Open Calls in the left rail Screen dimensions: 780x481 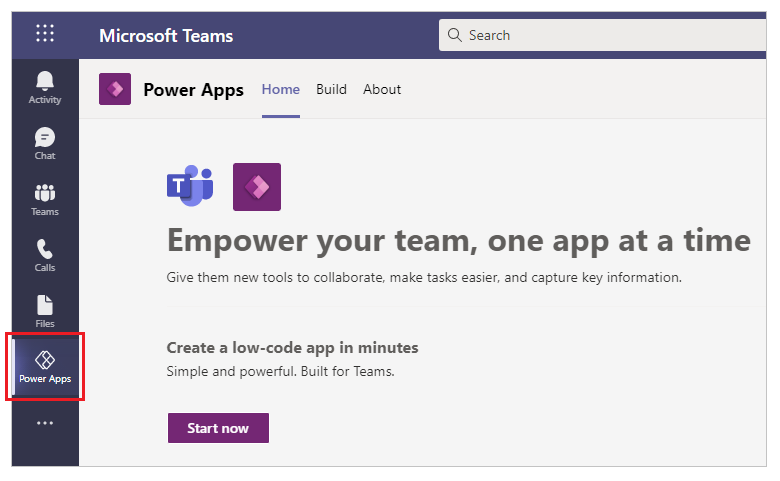(45, 256)
